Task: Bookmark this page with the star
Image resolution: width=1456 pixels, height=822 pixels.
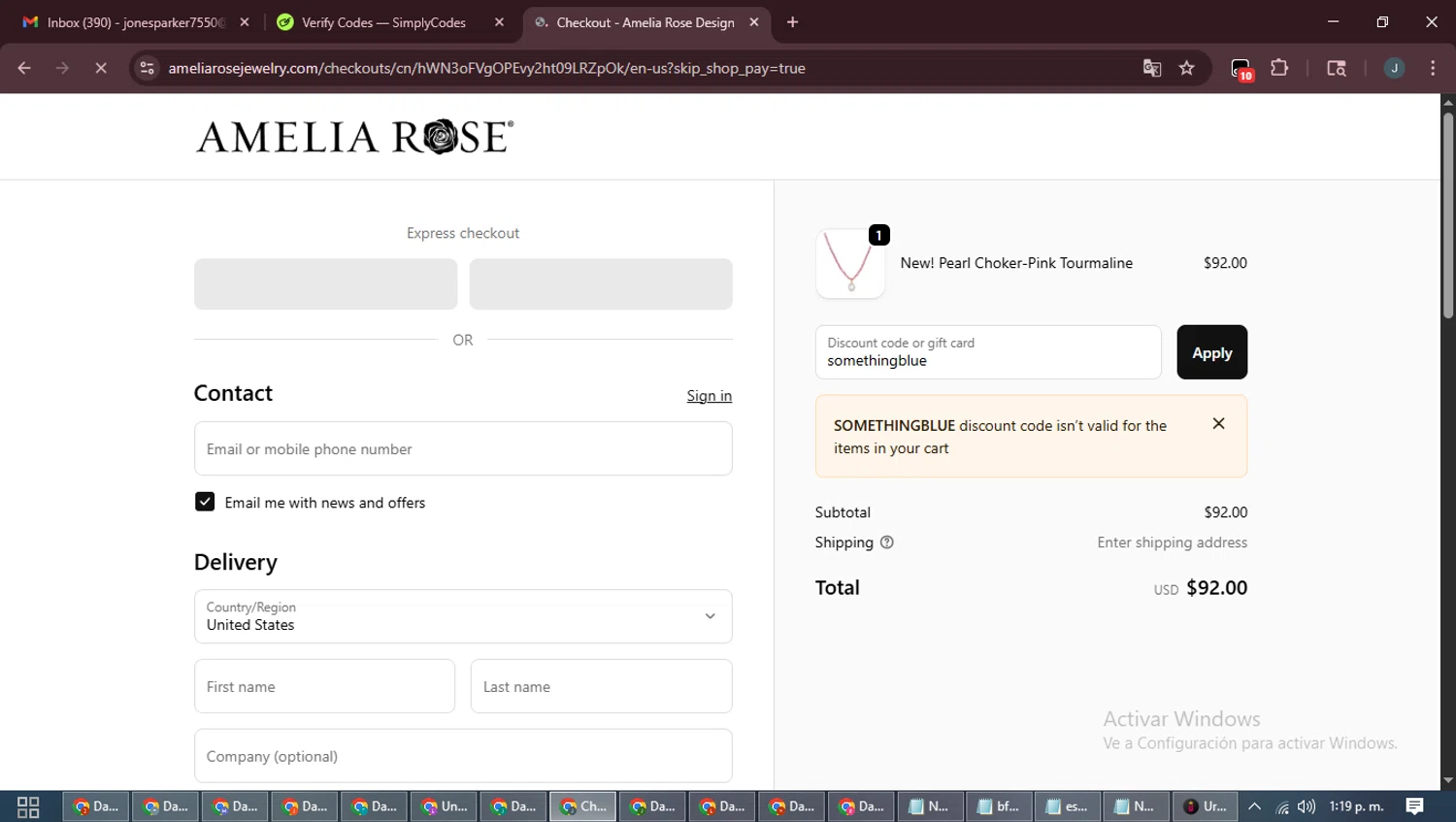Action: [1186, 68]
